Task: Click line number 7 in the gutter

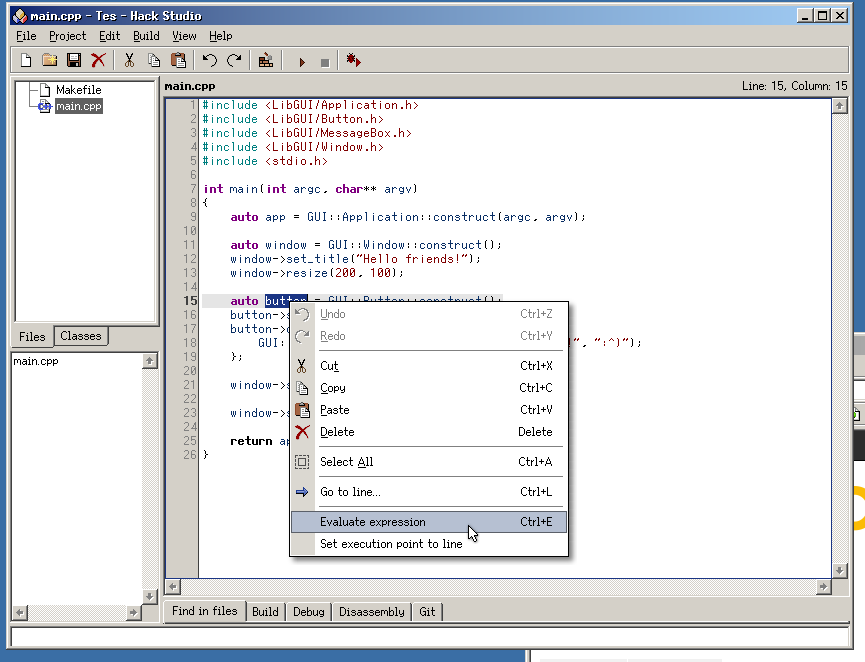Action: click(193, 189)
